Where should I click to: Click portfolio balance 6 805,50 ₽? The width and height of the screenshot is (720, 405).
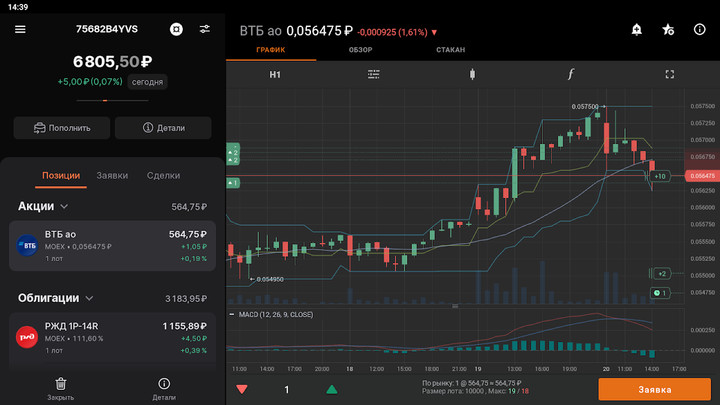112,62
